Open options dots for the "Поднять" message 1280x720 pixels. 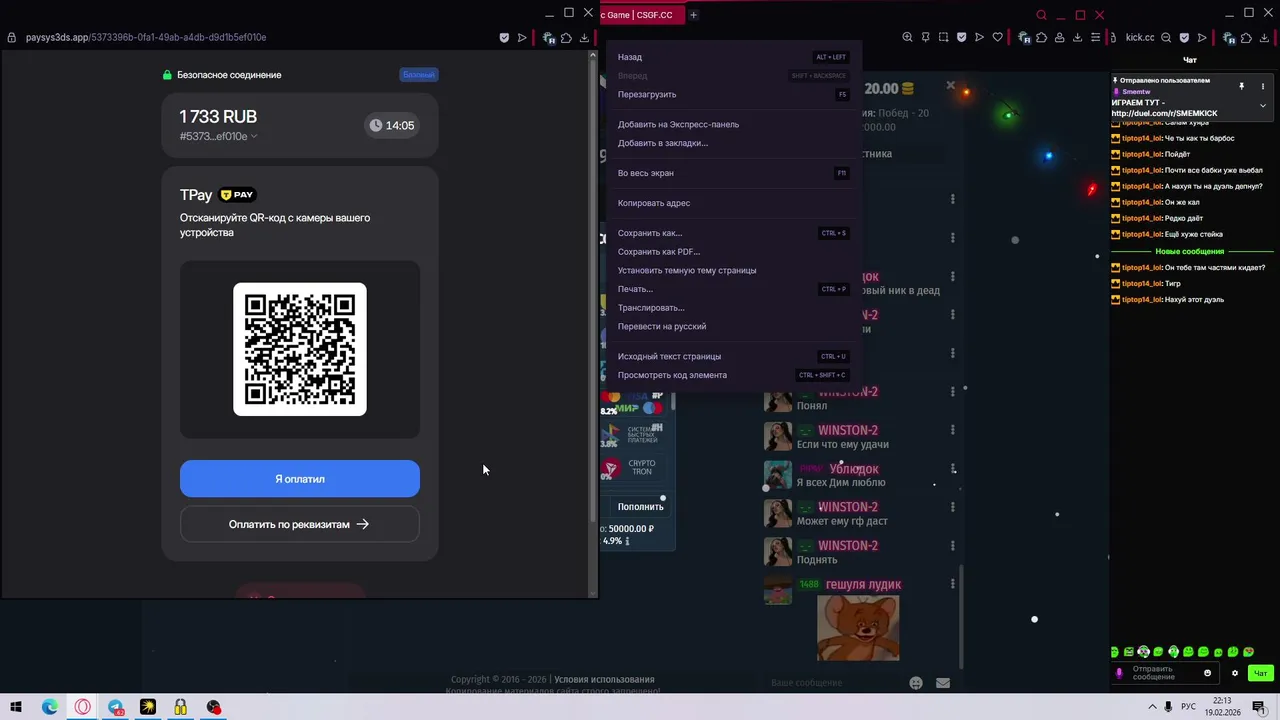point(952,546)
